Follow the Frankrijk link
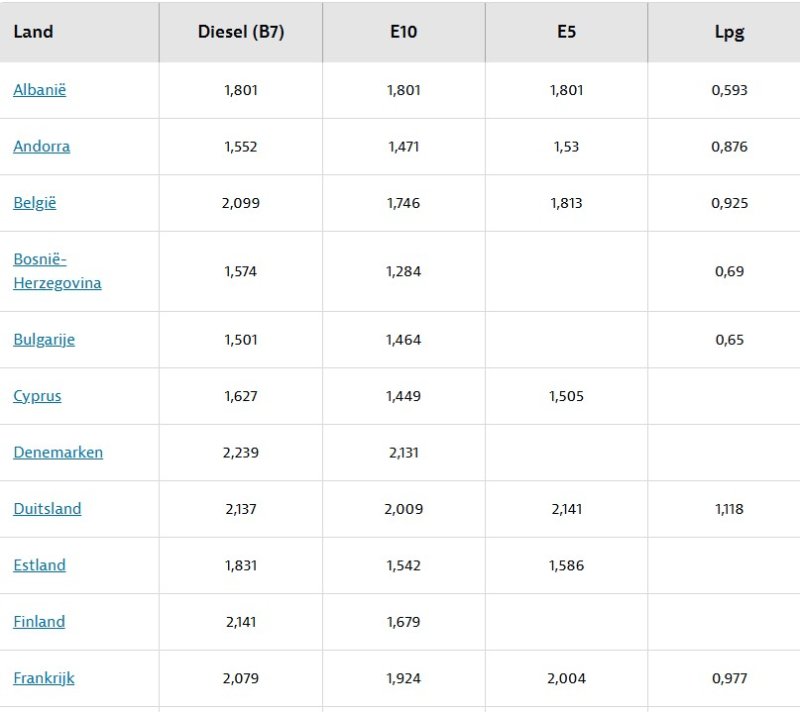Viewport: 800px width, 712px height. tap(44, 678)
